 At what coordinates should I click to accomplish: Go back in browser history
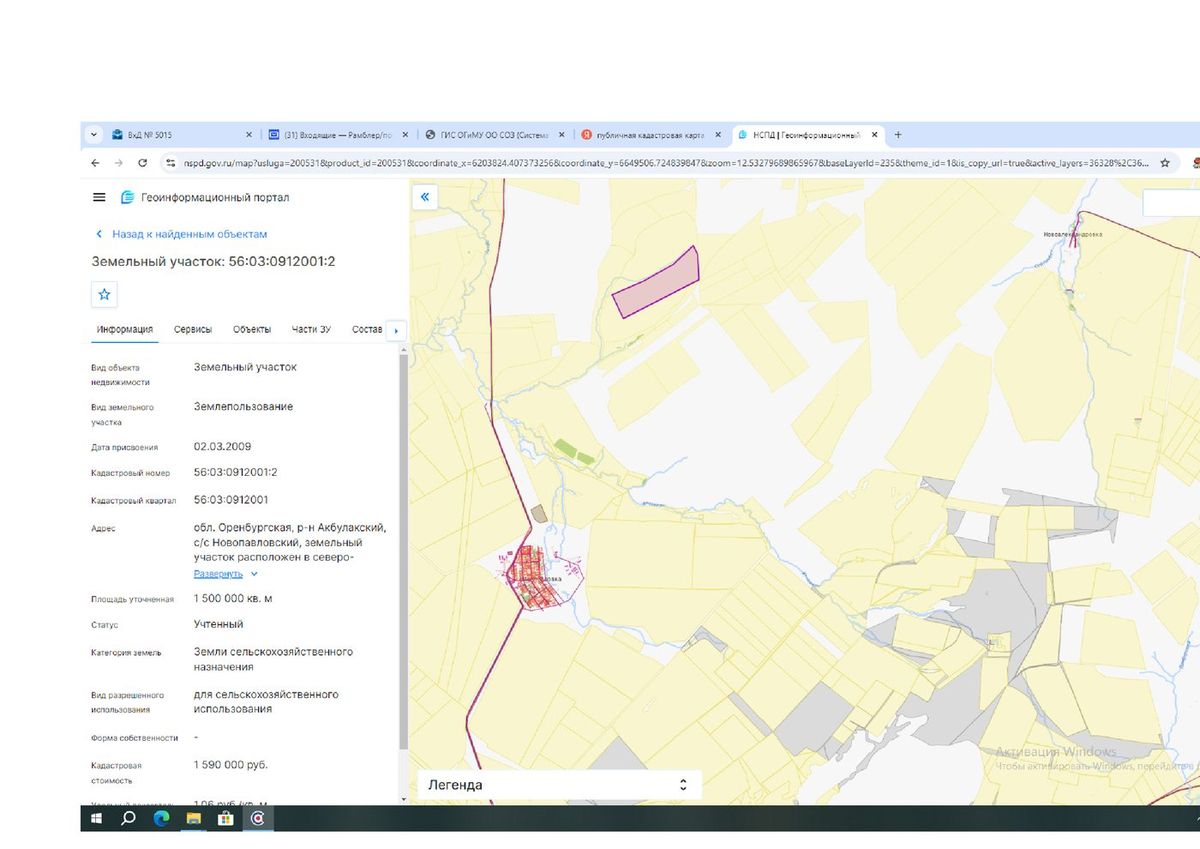click(95, 162)
